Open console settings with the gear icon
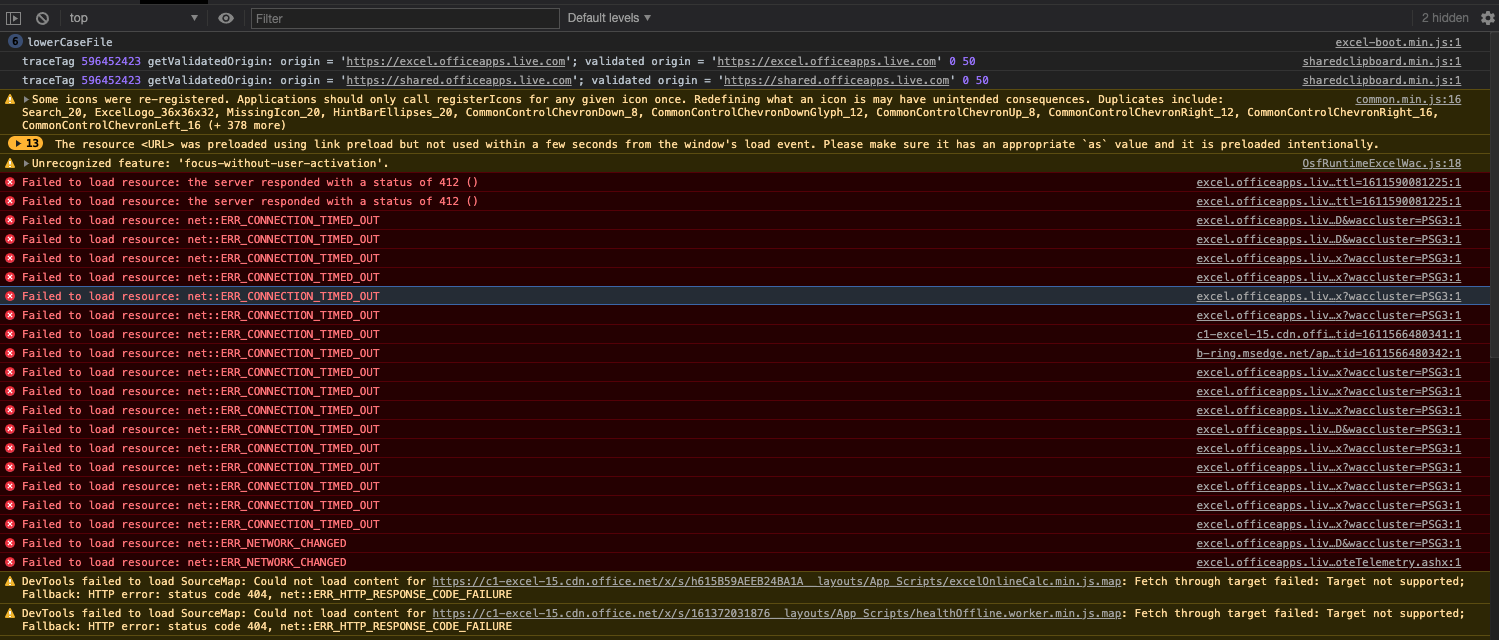This screenshot has height=640, width=1499. 1487,18
